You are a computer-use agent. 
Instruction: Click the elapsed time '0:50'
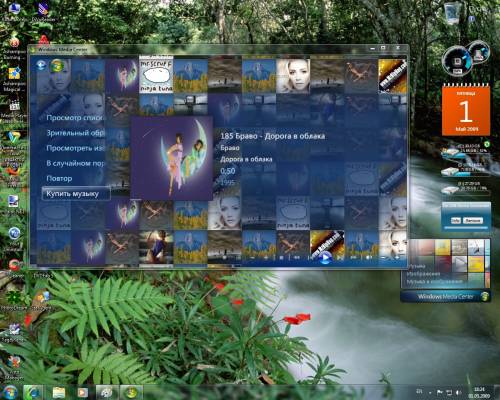[x=227, y=171]
